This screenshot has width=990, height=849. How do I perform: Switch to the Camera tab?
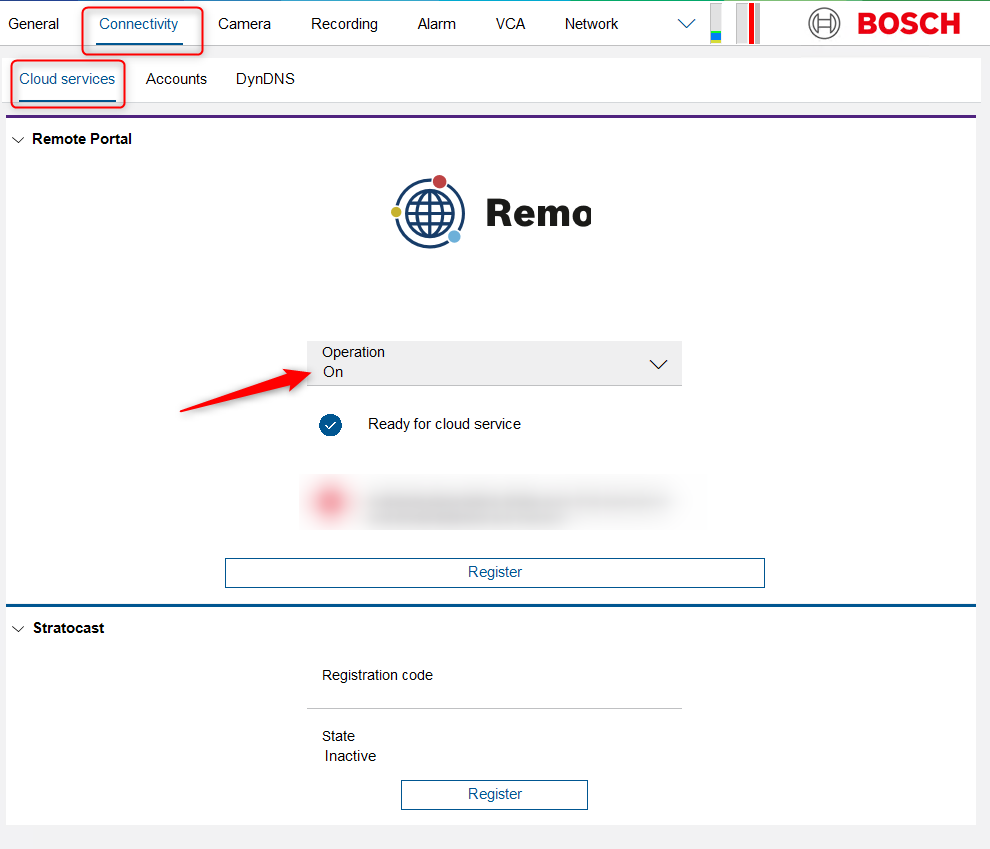(244, 24)
